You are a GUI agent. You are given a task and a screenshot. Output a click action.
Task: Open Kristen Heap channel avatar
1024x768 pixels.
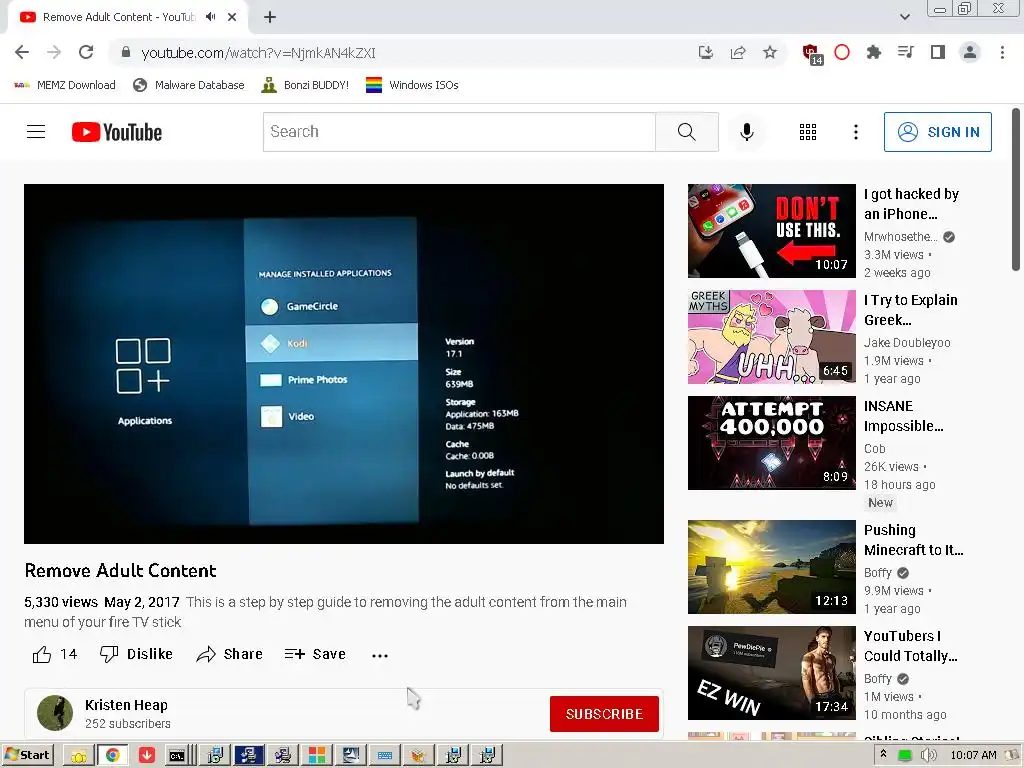(x=55, y=713)
